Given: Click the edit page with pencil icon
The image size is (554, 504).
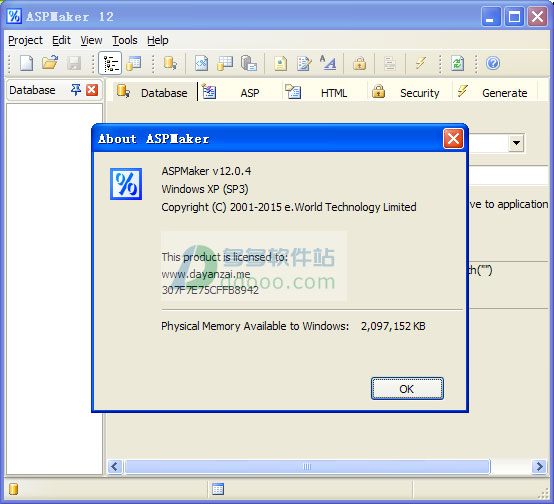Looking at the screenshot, I should (304, 64).
